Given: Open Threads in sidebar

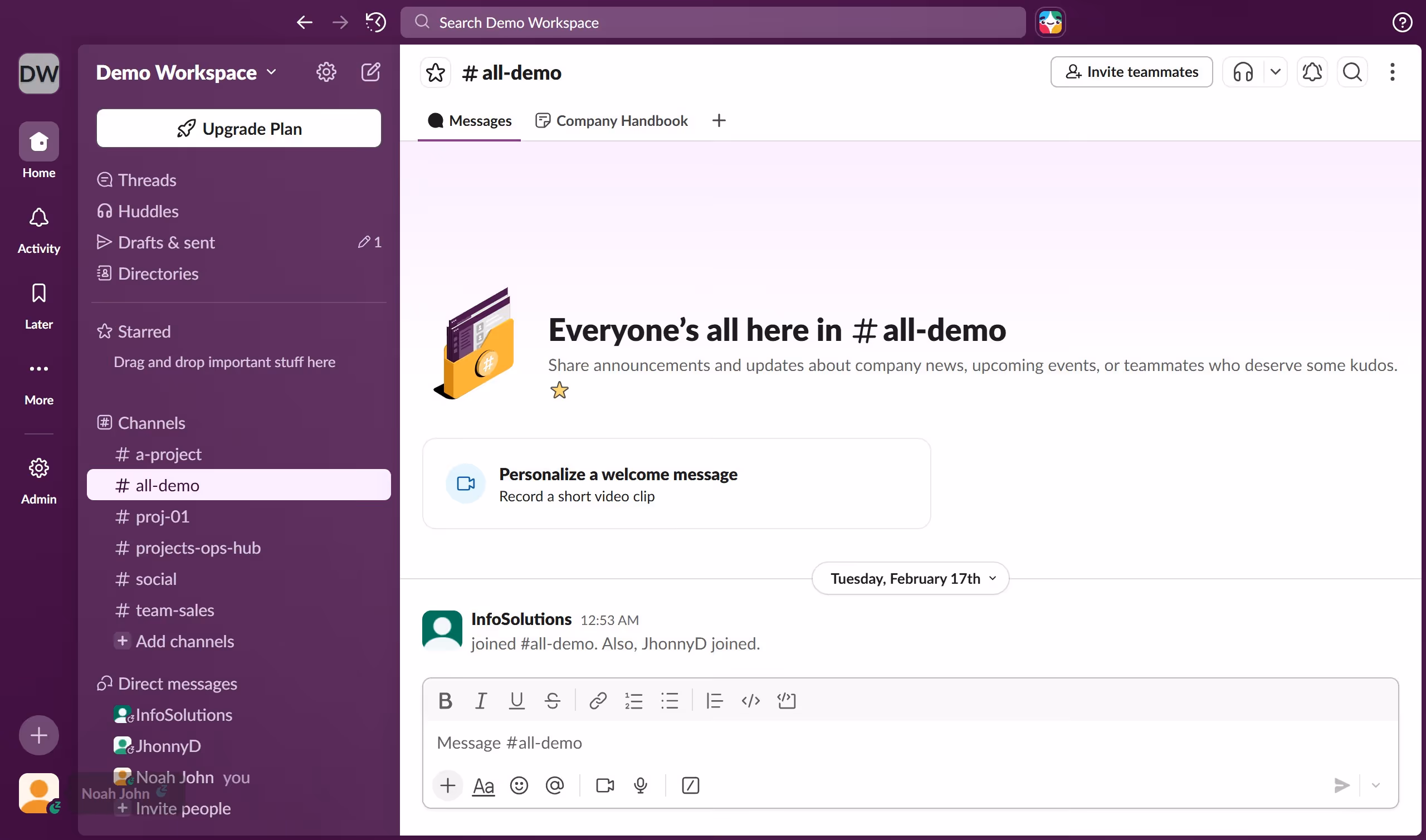Looking at the screenshot, I should [x=238, y=180].
